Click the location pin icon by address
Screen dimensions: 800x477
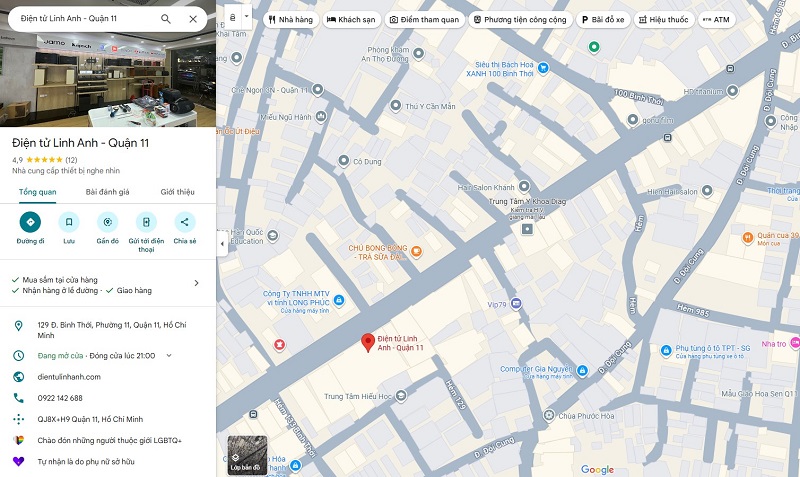click(18, 326)
